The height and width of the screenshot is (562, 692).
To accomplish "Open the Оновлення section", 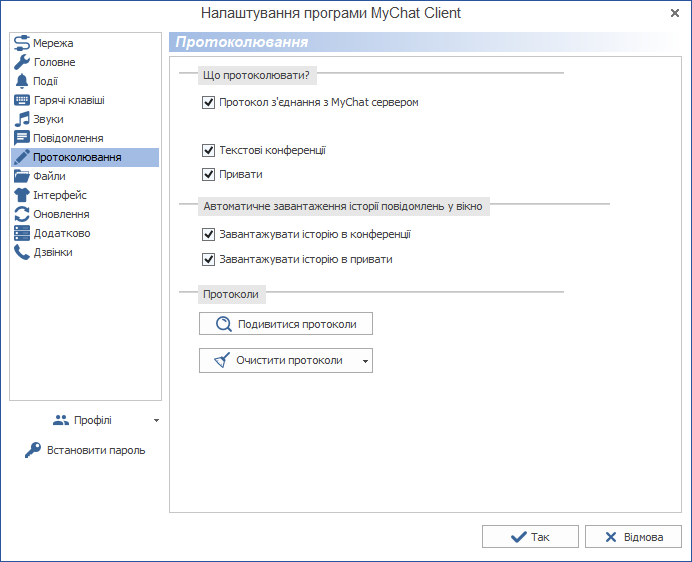I will point(85,214).
